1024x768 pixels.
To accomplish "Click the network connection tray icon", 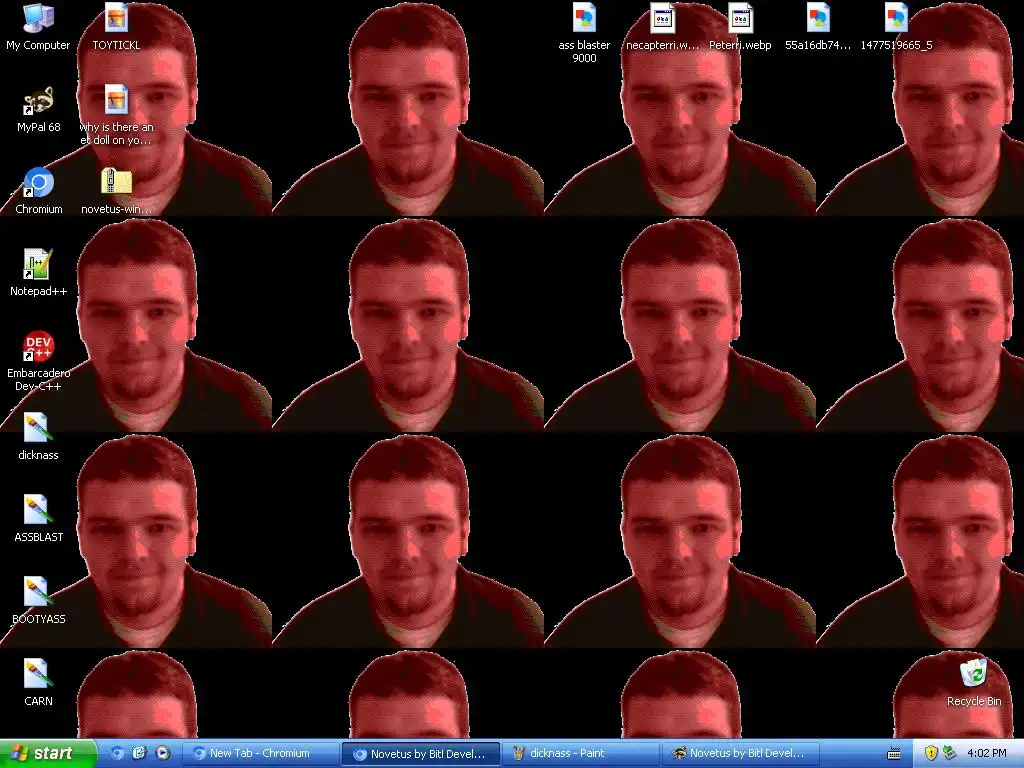I will pos(949,753).
